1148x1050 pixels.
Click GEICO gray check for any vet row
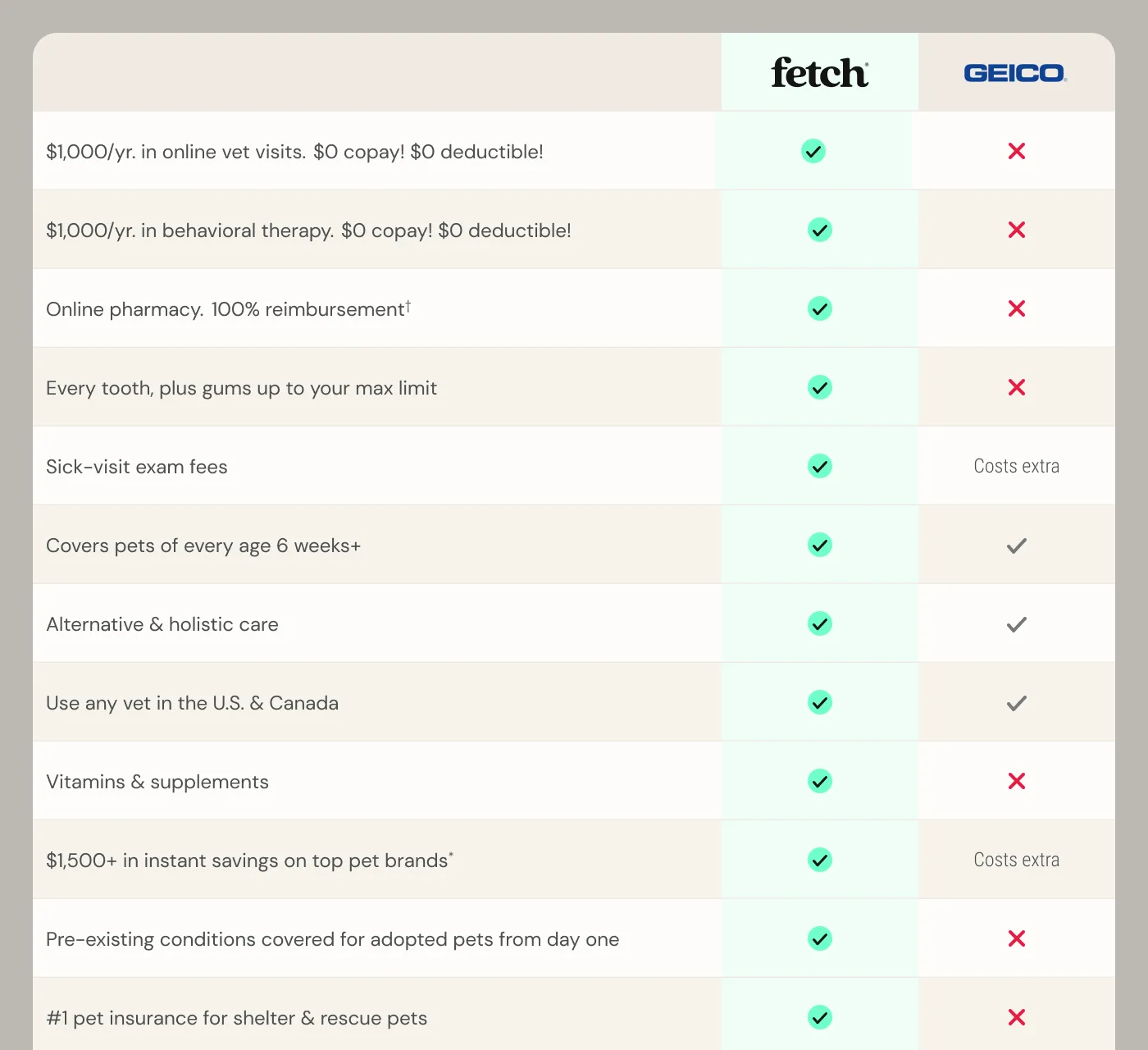(x=1017, y=703)
